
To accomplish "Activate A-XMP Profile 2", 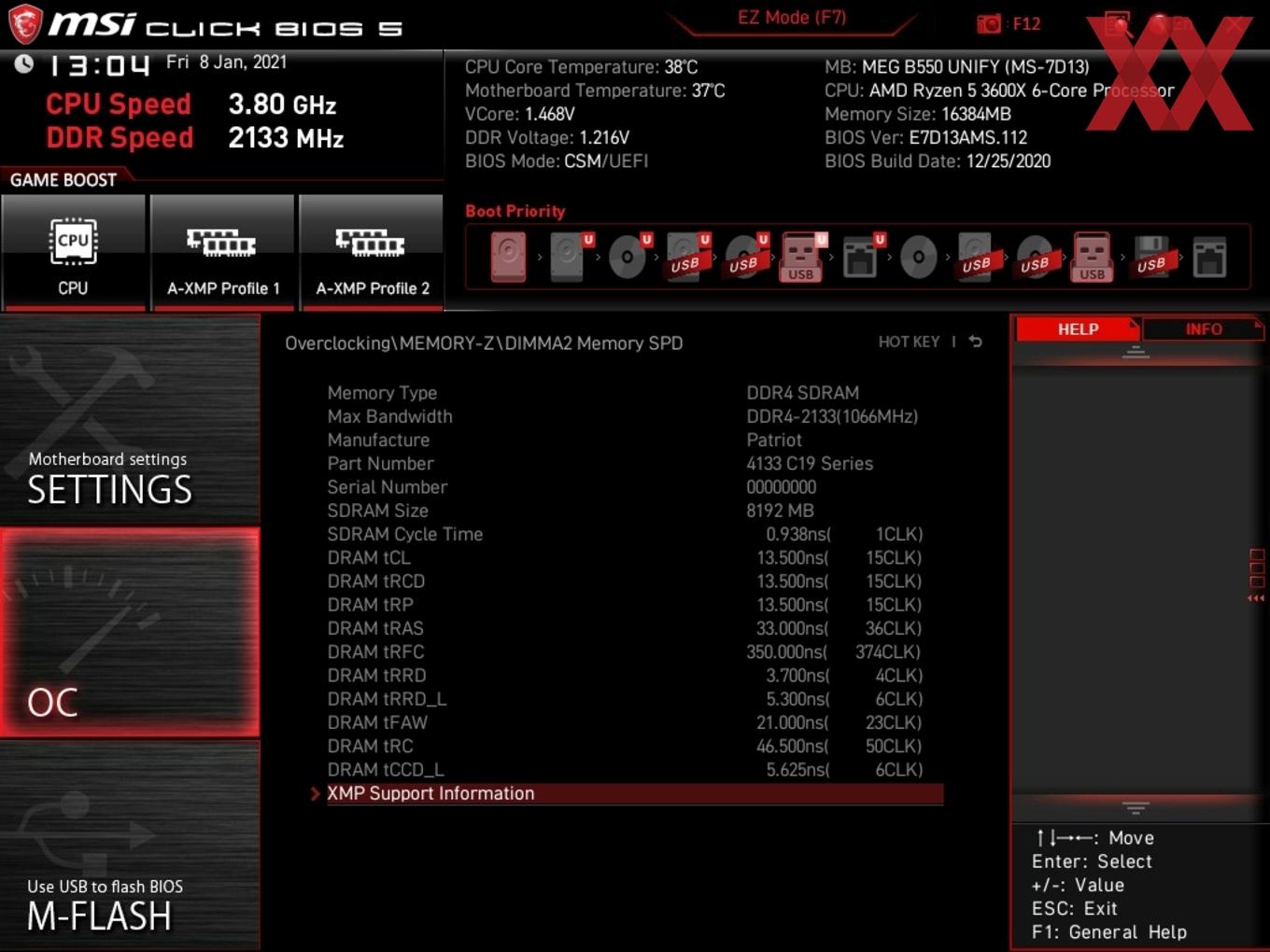I will pos(372,252).
